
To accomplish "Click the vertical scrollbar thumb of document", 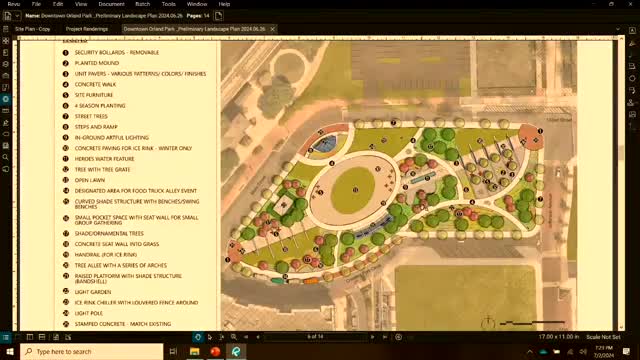I will tap(621, 153).
